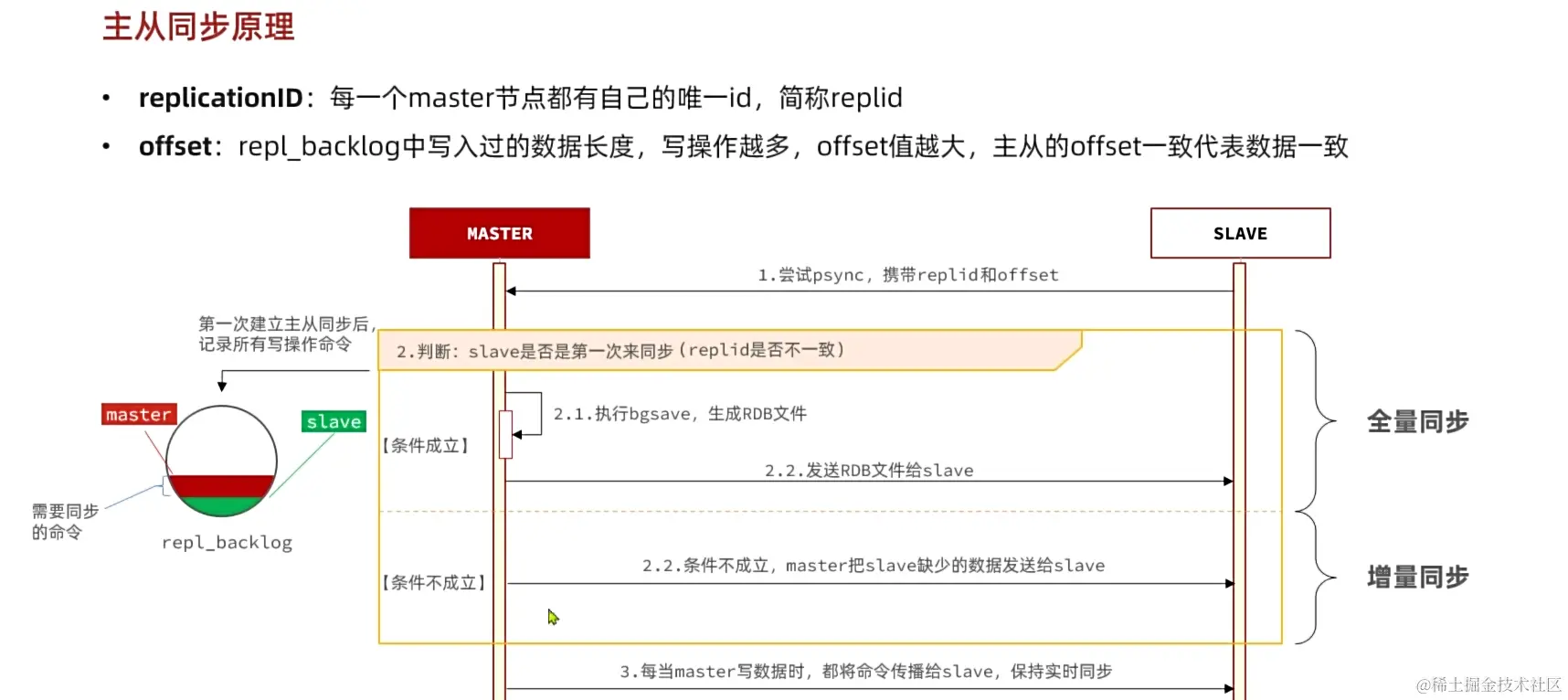Viewport: 1568px width, 700px height.
Task: Click step 1 尝试psync label
Action: tap(908, 275)
